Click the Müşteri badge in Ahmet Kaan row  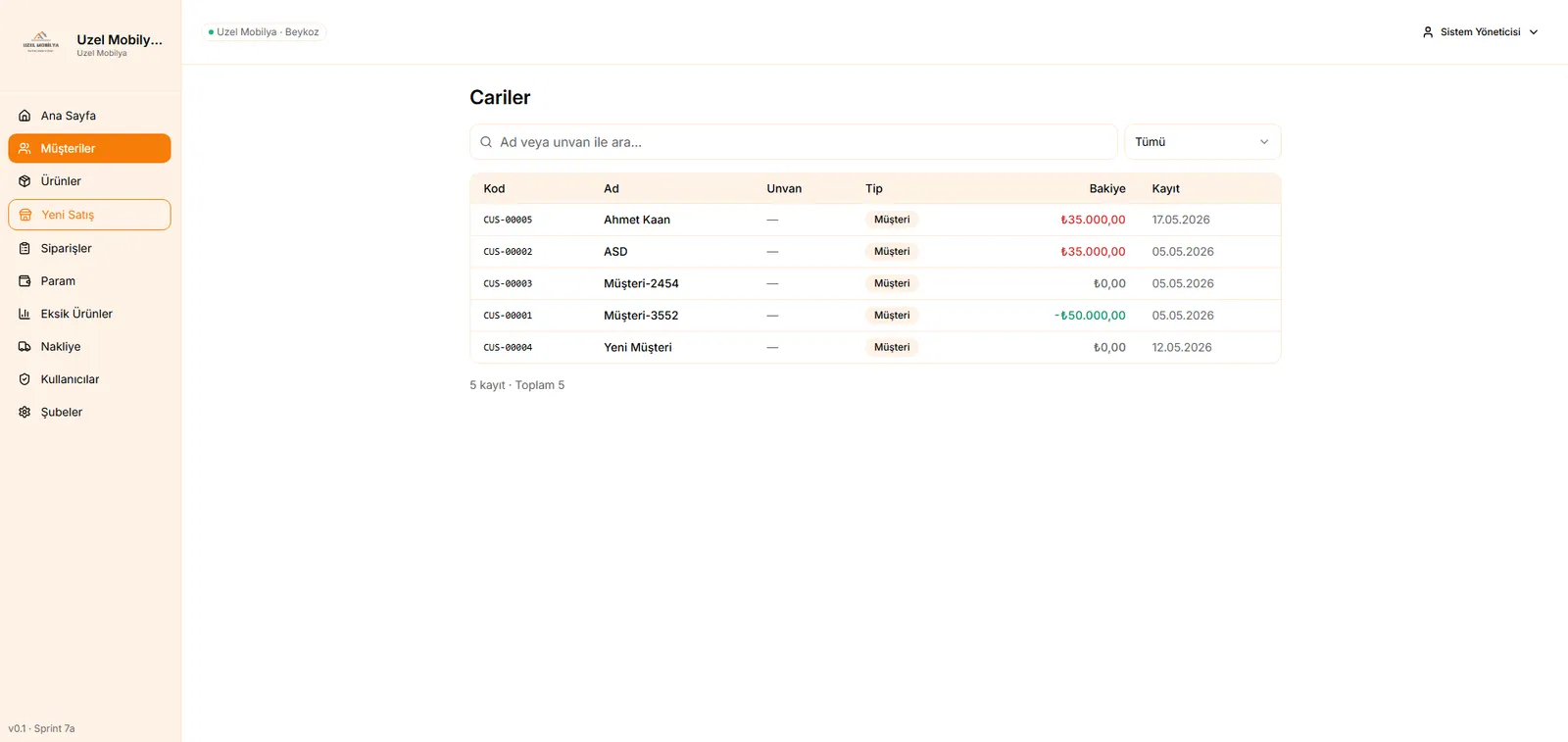pyautogui.click(x=892, y=220)
